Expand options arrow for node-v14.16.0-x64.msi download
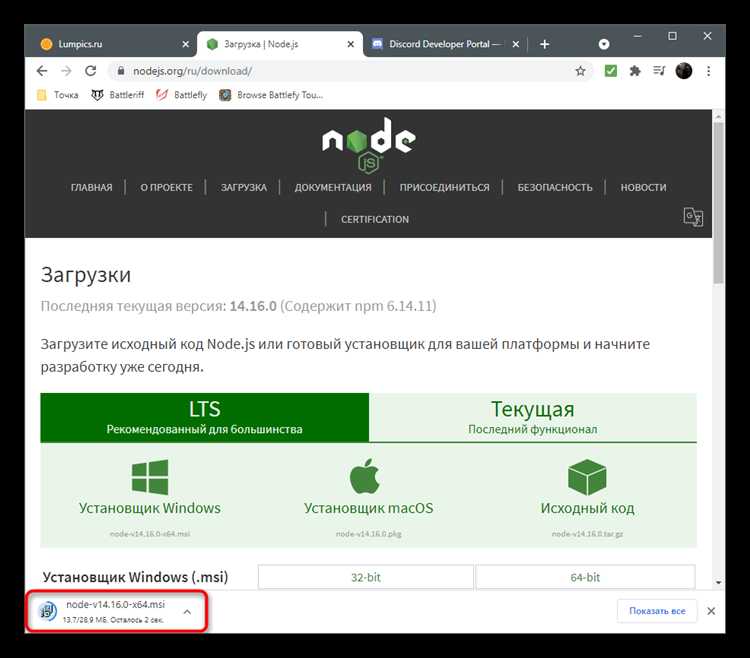The height and width of the screenshot is (658, 750). point(188,610)
